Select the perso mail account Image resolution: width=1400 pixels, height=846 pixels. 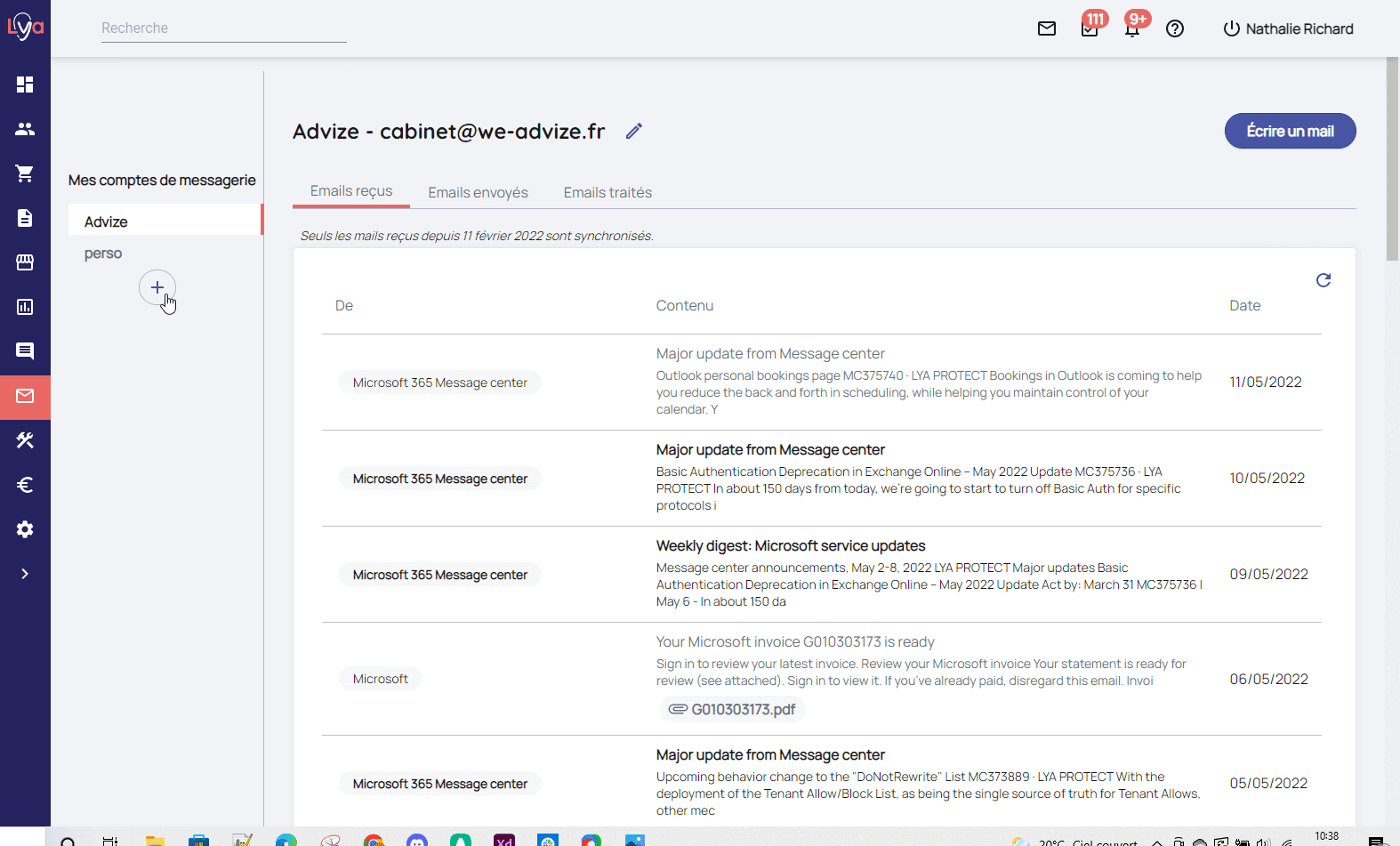103,254
